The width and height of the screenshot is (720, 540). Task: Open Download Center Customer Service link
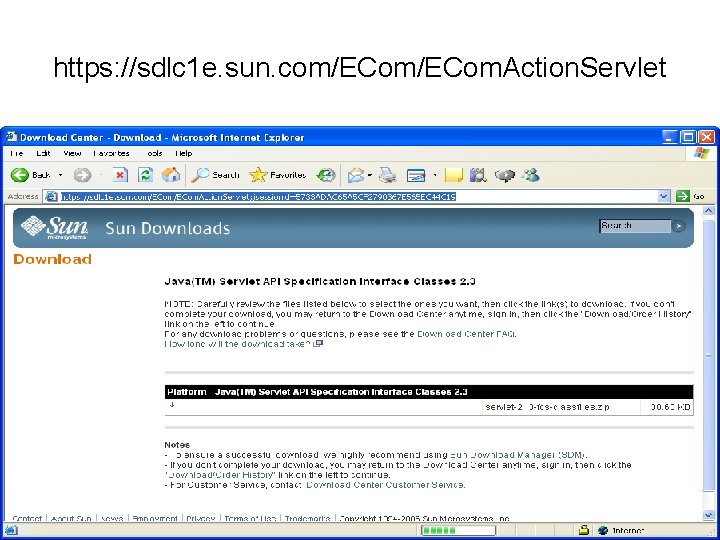(385, 484)
